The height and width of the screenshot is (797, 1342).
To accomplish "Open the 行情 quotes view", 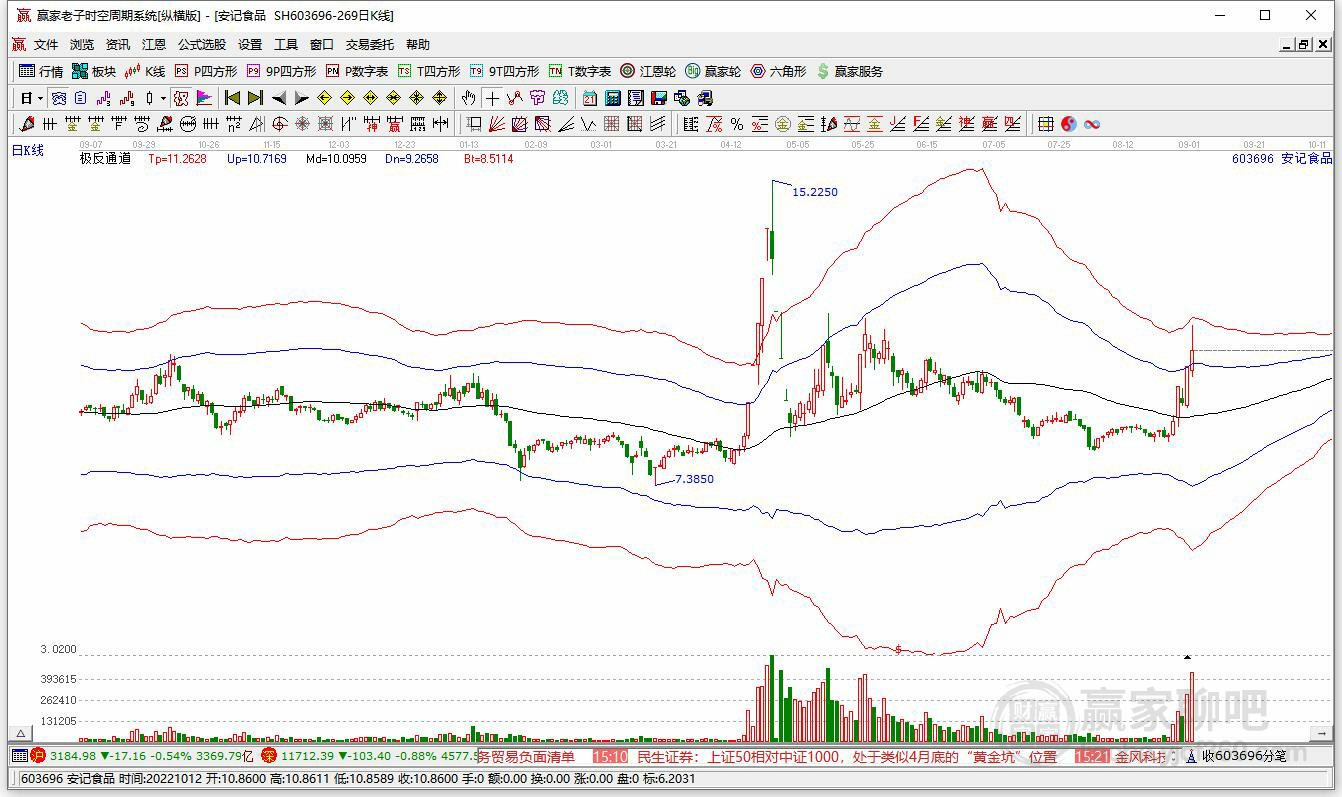I will [x=41, y=71].
